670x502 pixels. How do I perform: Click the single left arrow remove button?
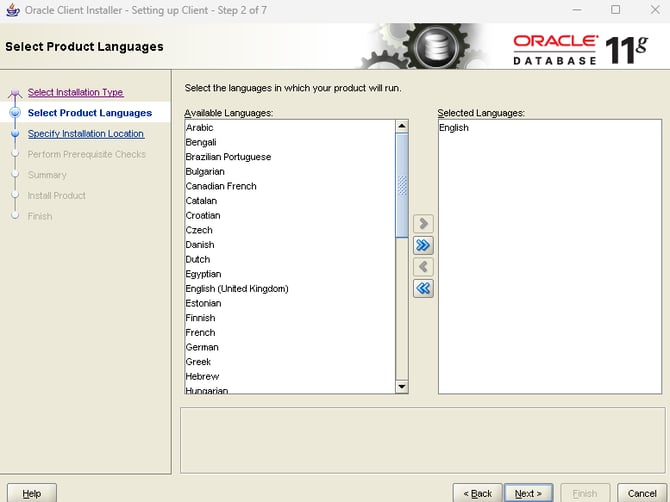pos(423,267)
